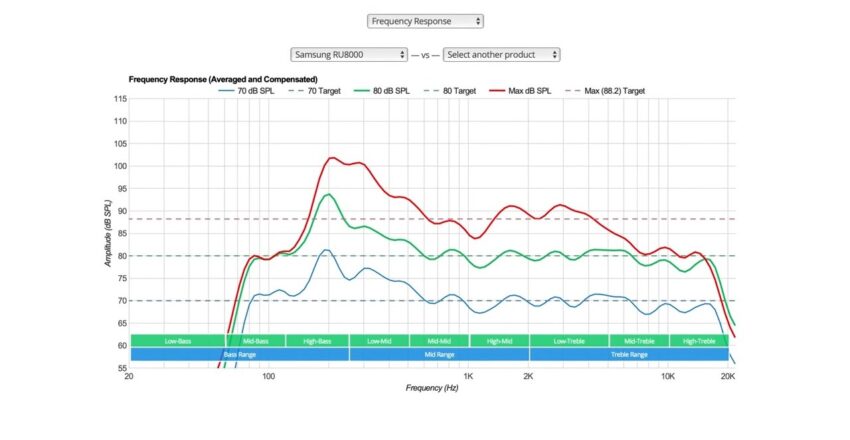Click the High-Bass range band
This screenshot has height=440, width=850.
(318, 341)
